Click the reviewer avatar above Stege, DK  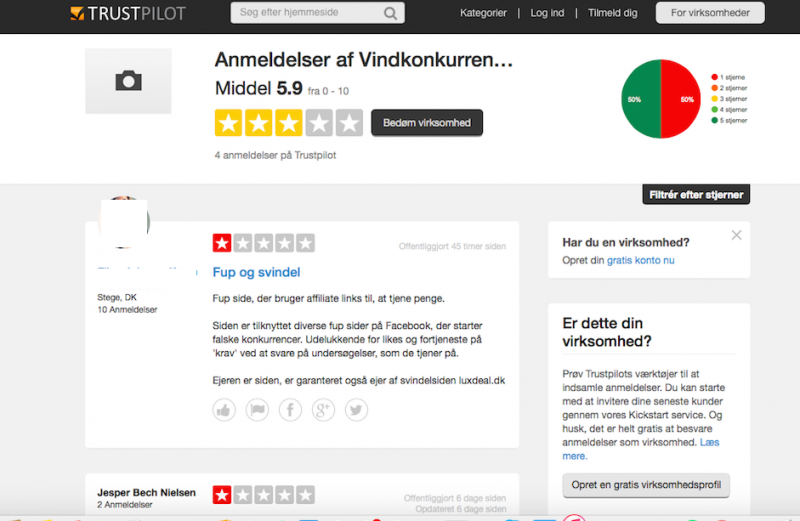(x=124, y=222)
